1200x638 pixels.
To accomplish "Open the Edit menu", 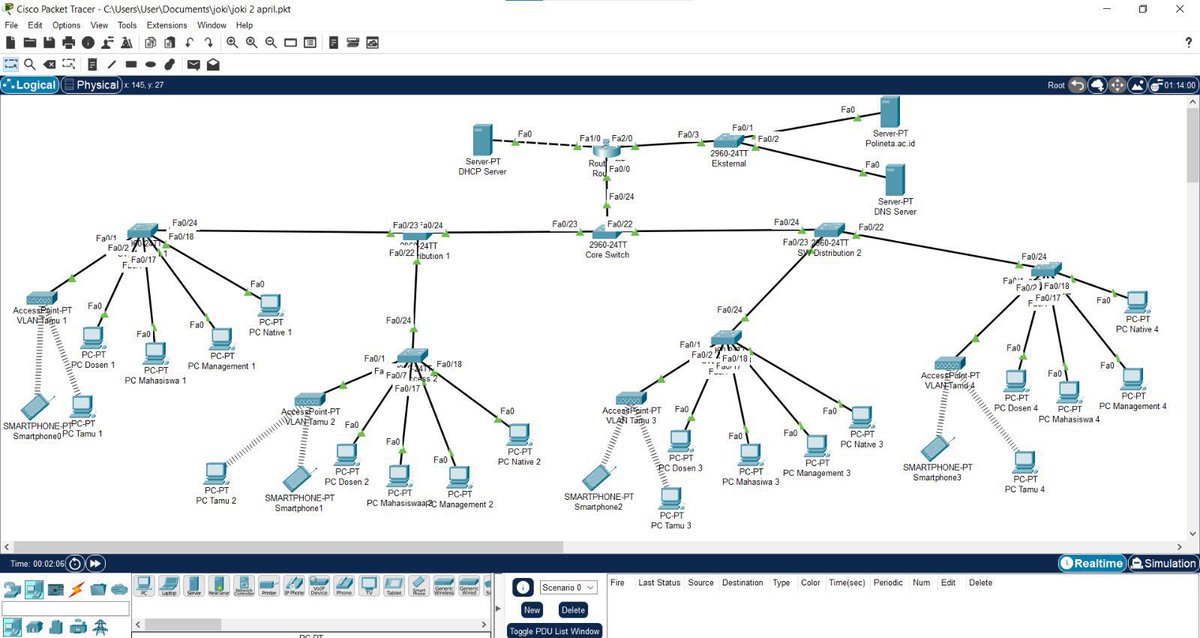I will 36,25.
